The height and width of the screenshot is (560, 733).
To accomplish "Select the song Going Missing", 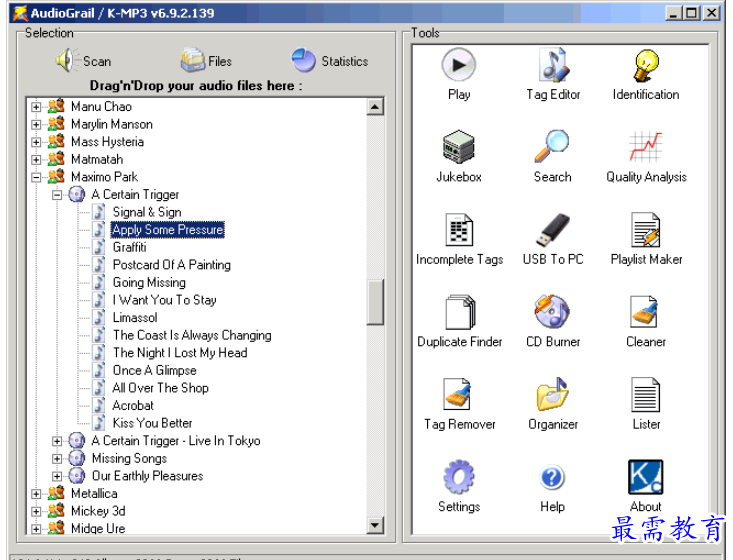I will 149,282.
